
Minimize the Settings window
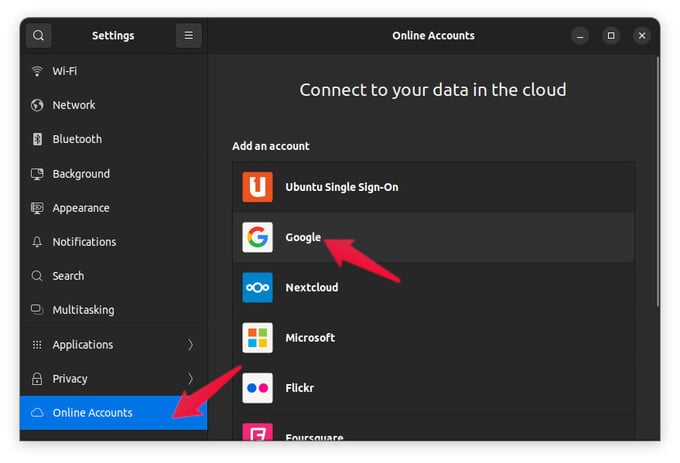[x=580, y=36]
